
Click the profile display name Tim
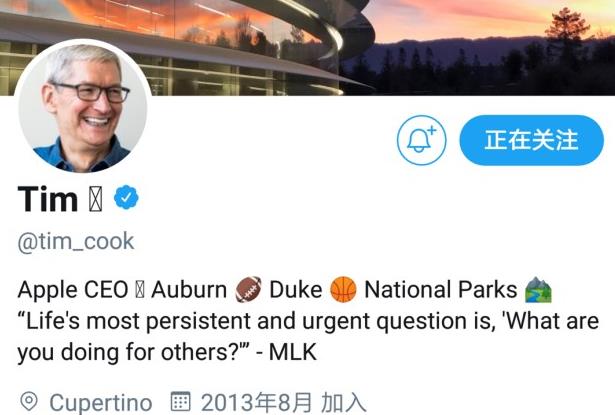pos(48,199)
